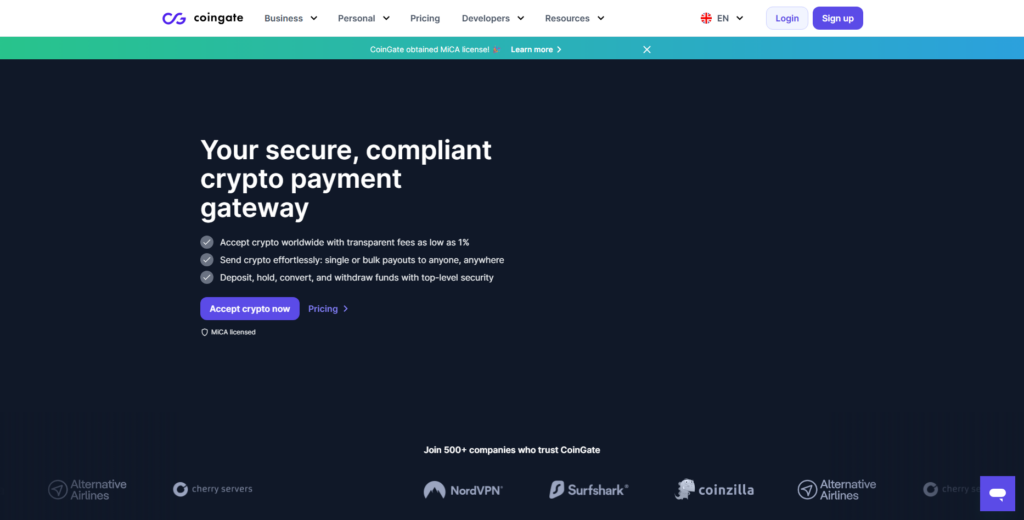Click the Accept crypto now button
Screen dimensions: 1024x520
[x=249, y=309]
